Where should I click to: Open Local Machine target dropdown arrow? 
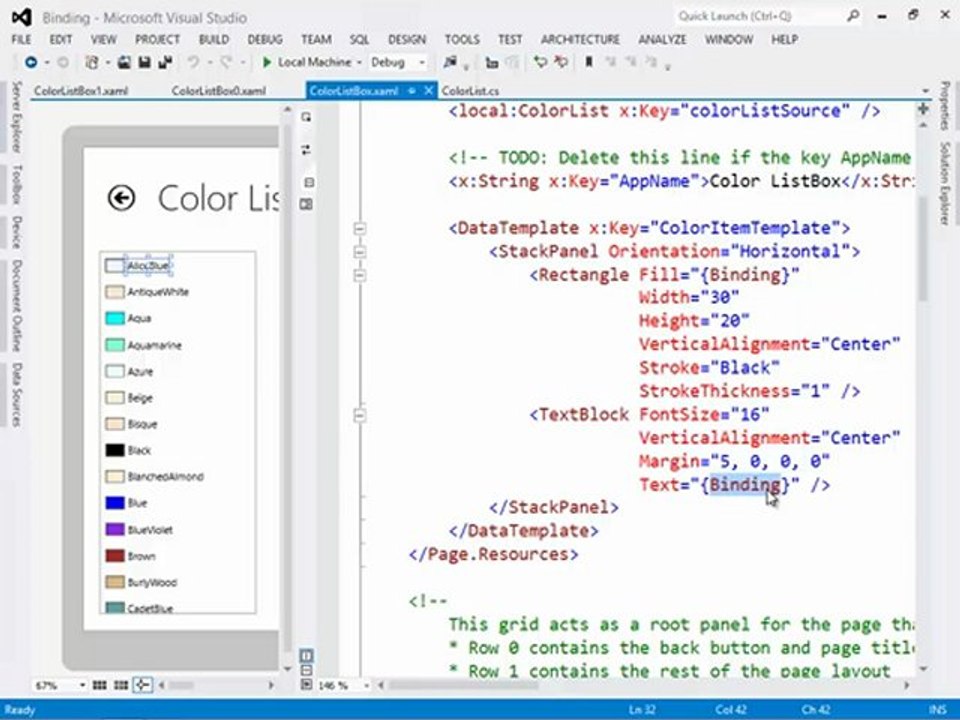click(x=359, y=62)
